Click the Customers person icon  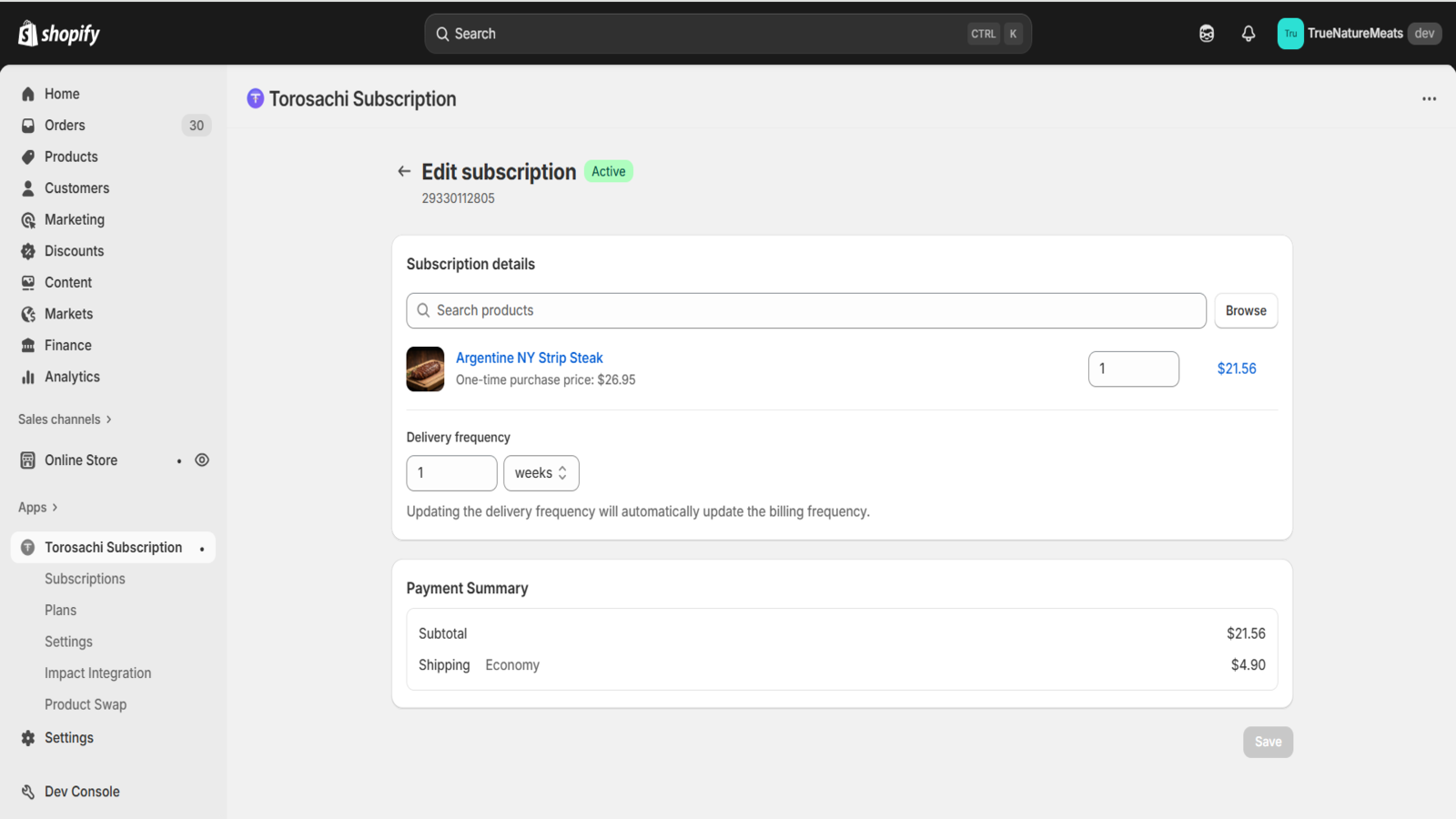coord(28,188)
